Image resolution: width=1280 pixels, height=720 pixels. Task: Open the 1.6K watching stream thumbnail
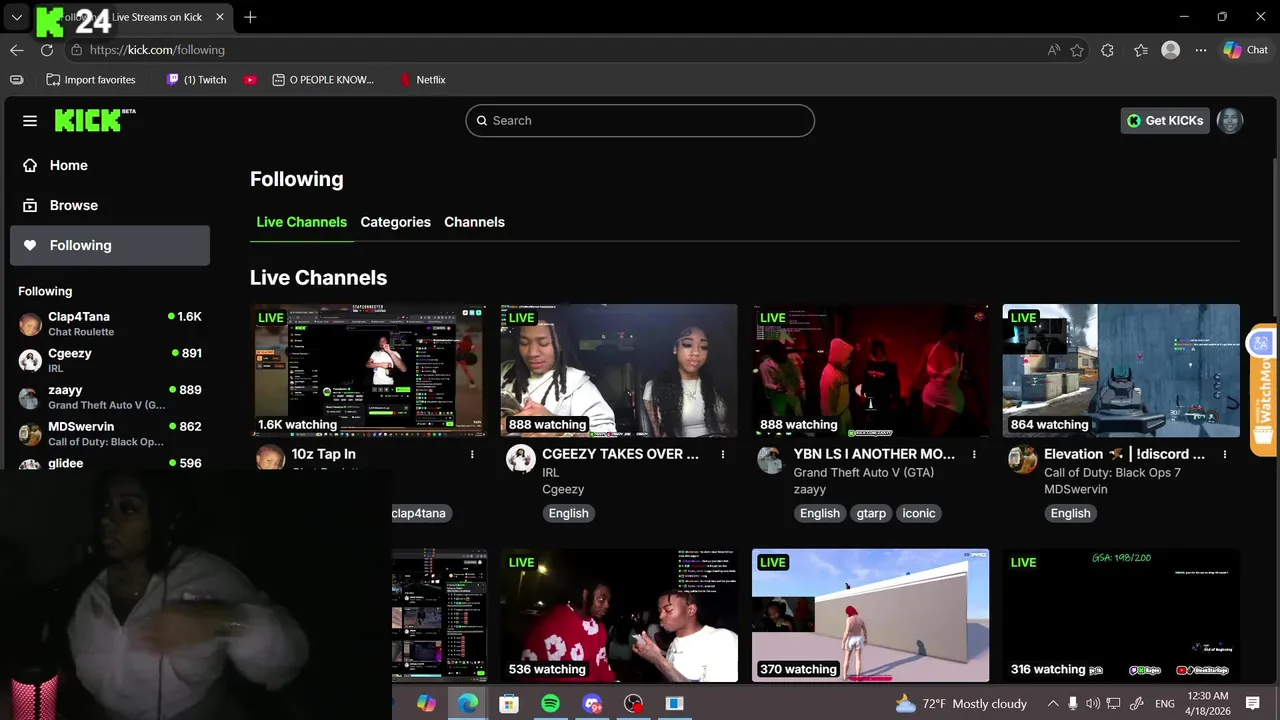(x=368, y=371)
